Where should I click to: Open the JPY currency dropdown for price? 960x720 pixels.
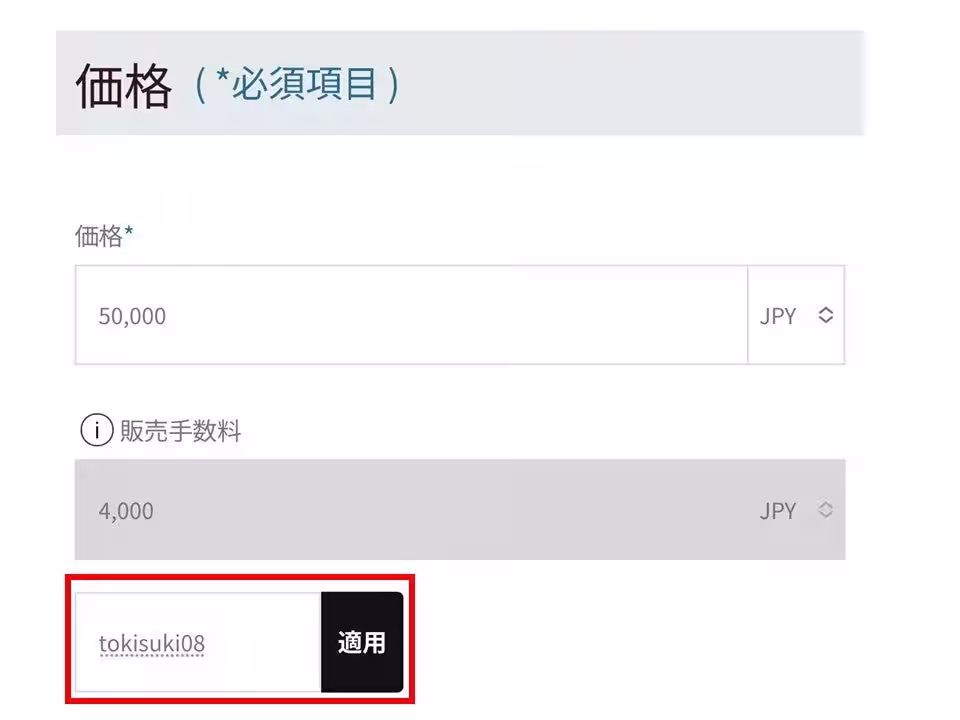click(796, 315)
